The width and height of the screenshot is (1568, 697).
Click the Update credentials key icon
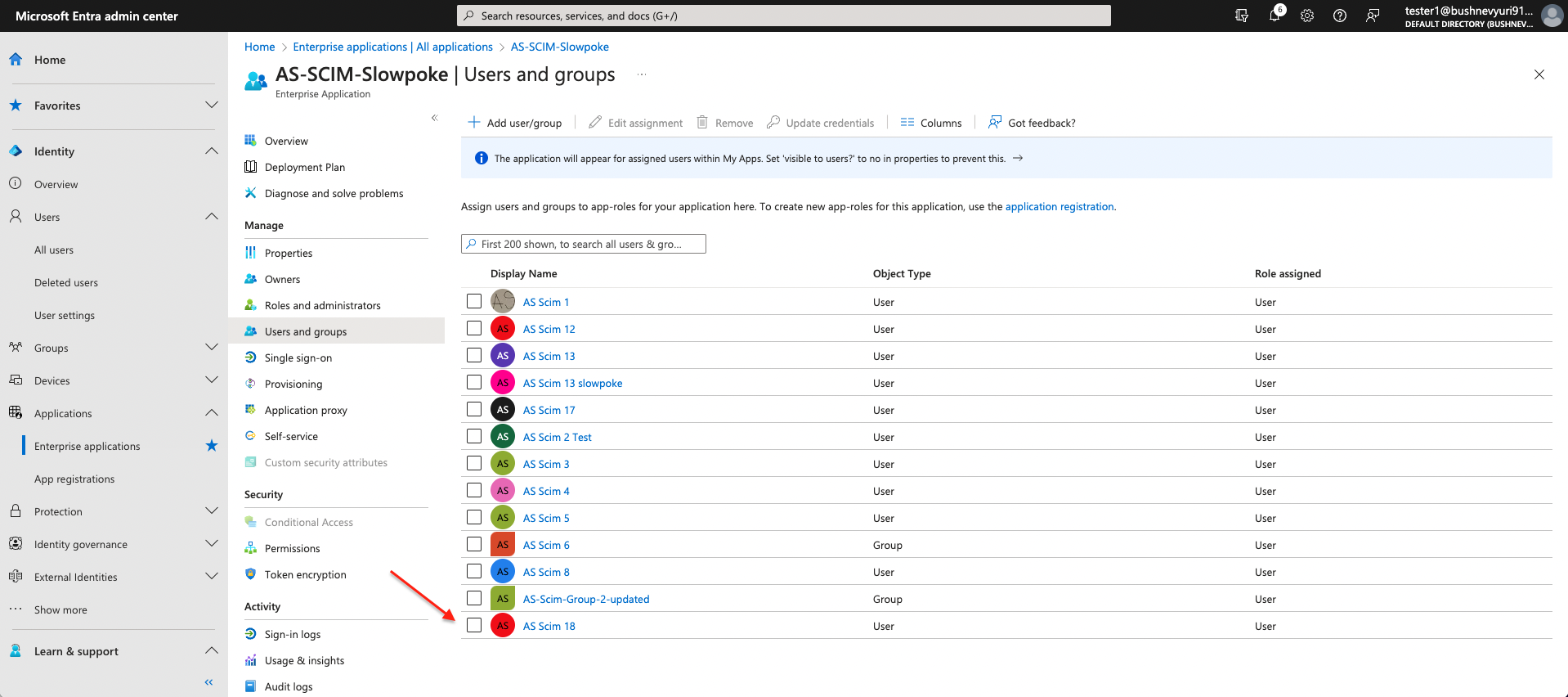[773, 122]
